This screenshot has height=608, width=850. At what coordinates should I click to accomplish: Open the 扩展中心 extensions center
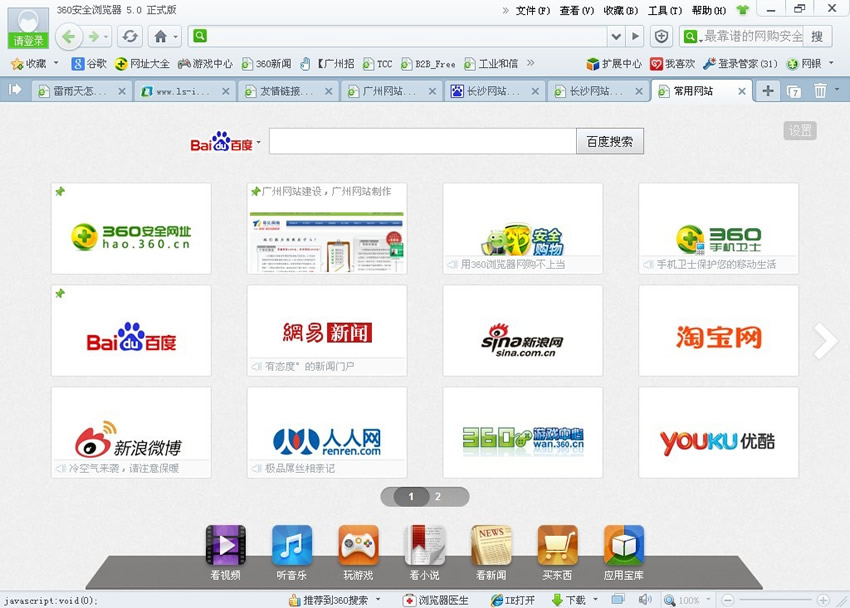[x=614, y=64]
